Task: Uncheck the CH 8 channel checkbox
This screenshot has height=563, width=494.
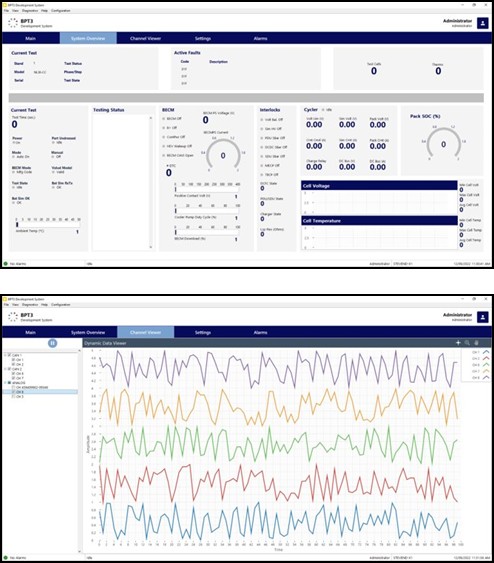Action: click(x=13, y=392)
